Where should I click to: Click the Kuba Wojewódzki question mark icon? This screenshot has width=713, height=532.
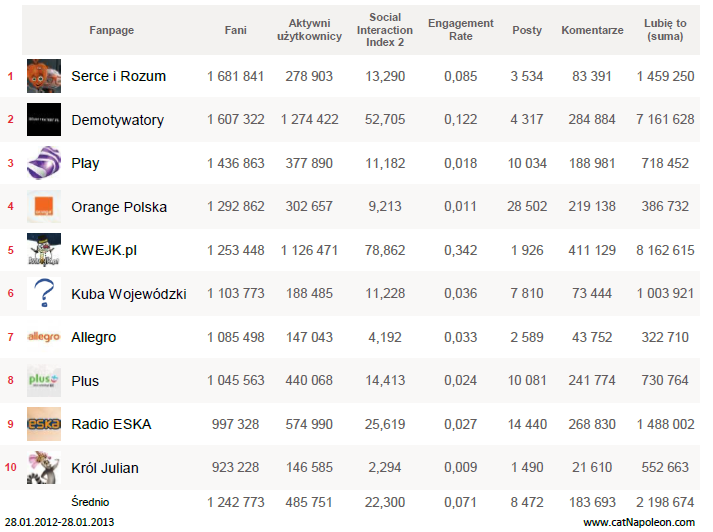click(x=44, y=294)
